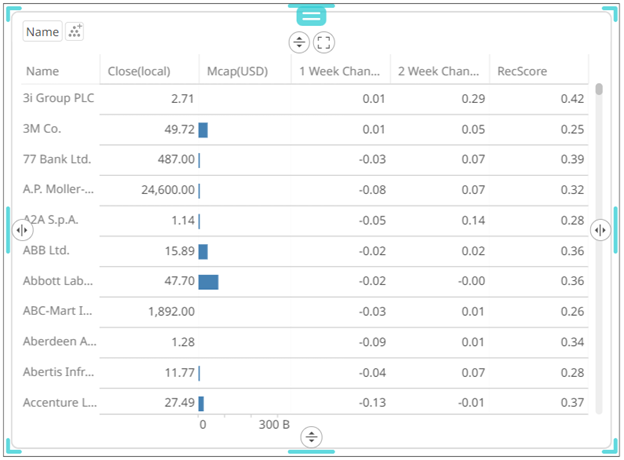
Task: Click the right edge horizontal resize handle
Action: tap(600, 230)
